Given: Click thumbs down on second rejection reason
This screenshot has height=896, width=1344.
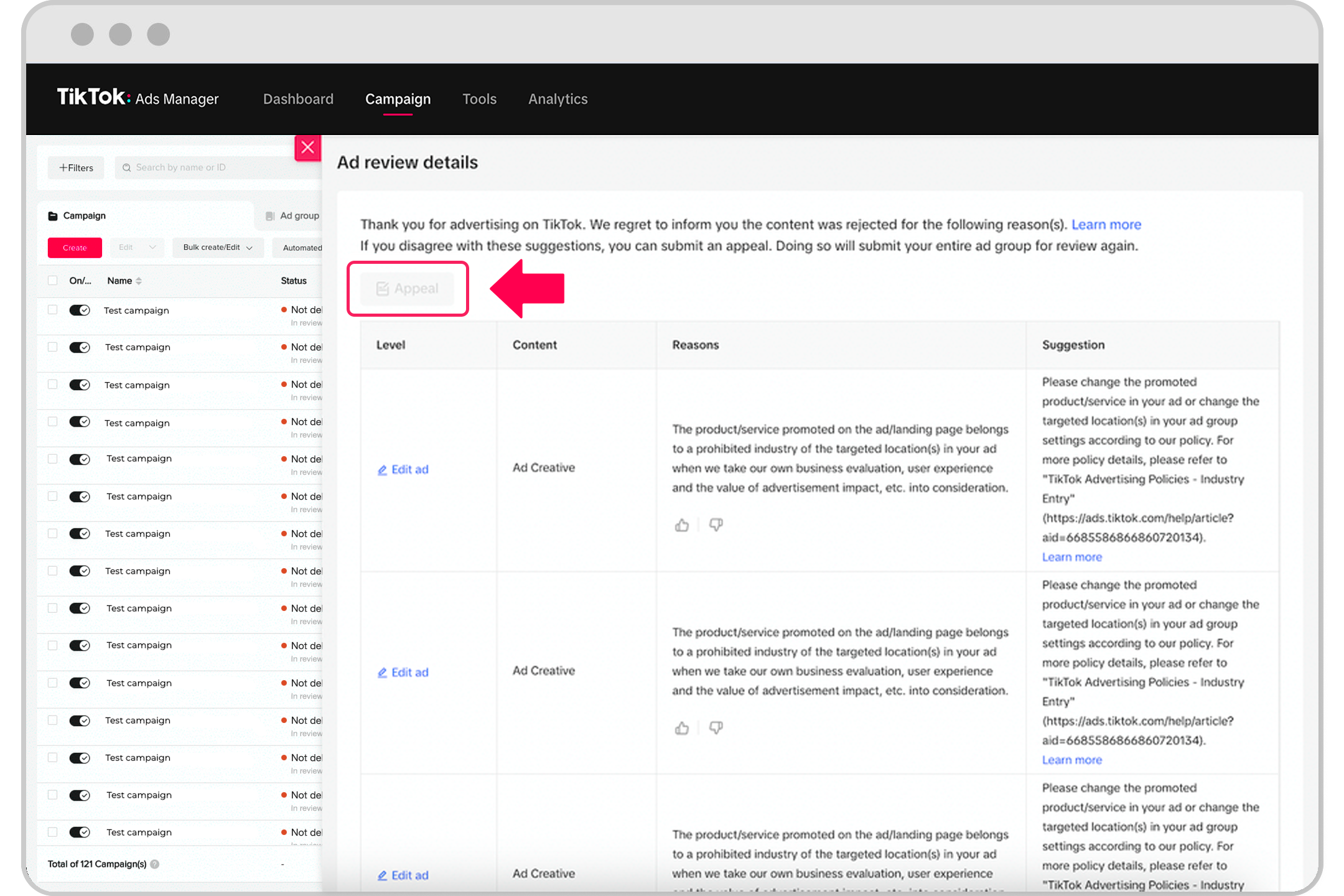Looking at the screenshot, I should click(716, 728).
